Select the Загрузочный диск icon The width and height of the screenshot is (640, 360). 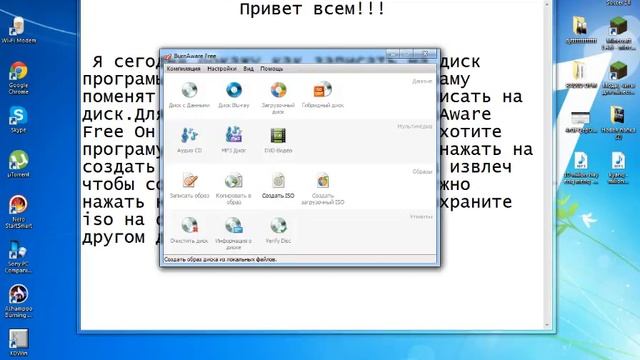pos(278,98)
